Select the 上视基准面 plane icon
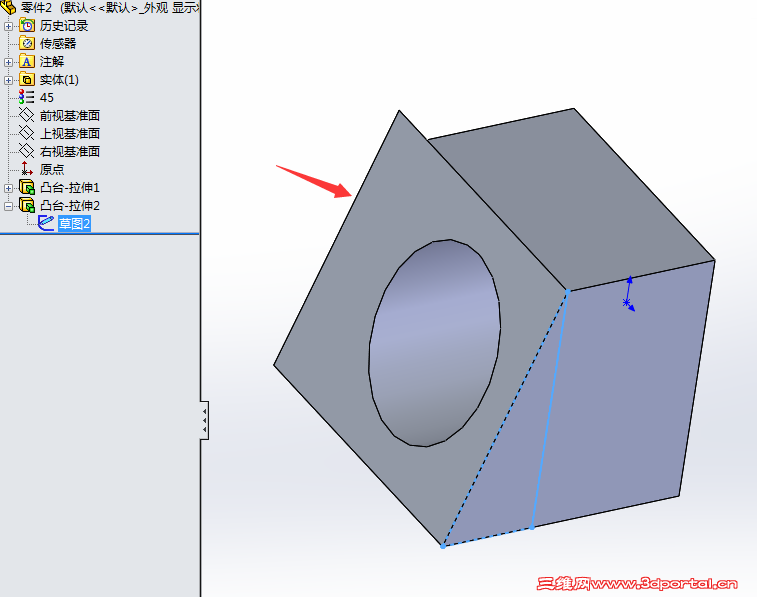This screenshot has height=597, width=757. 27,133
